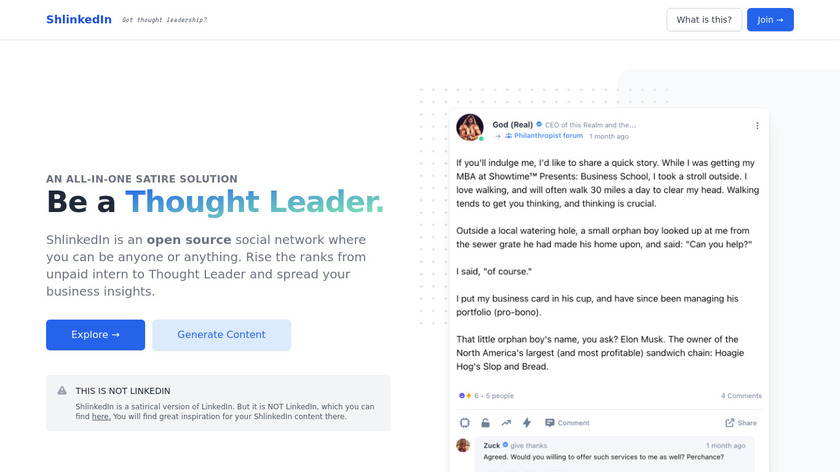Click Zuck's avatar in the comment

coord(463,445)
